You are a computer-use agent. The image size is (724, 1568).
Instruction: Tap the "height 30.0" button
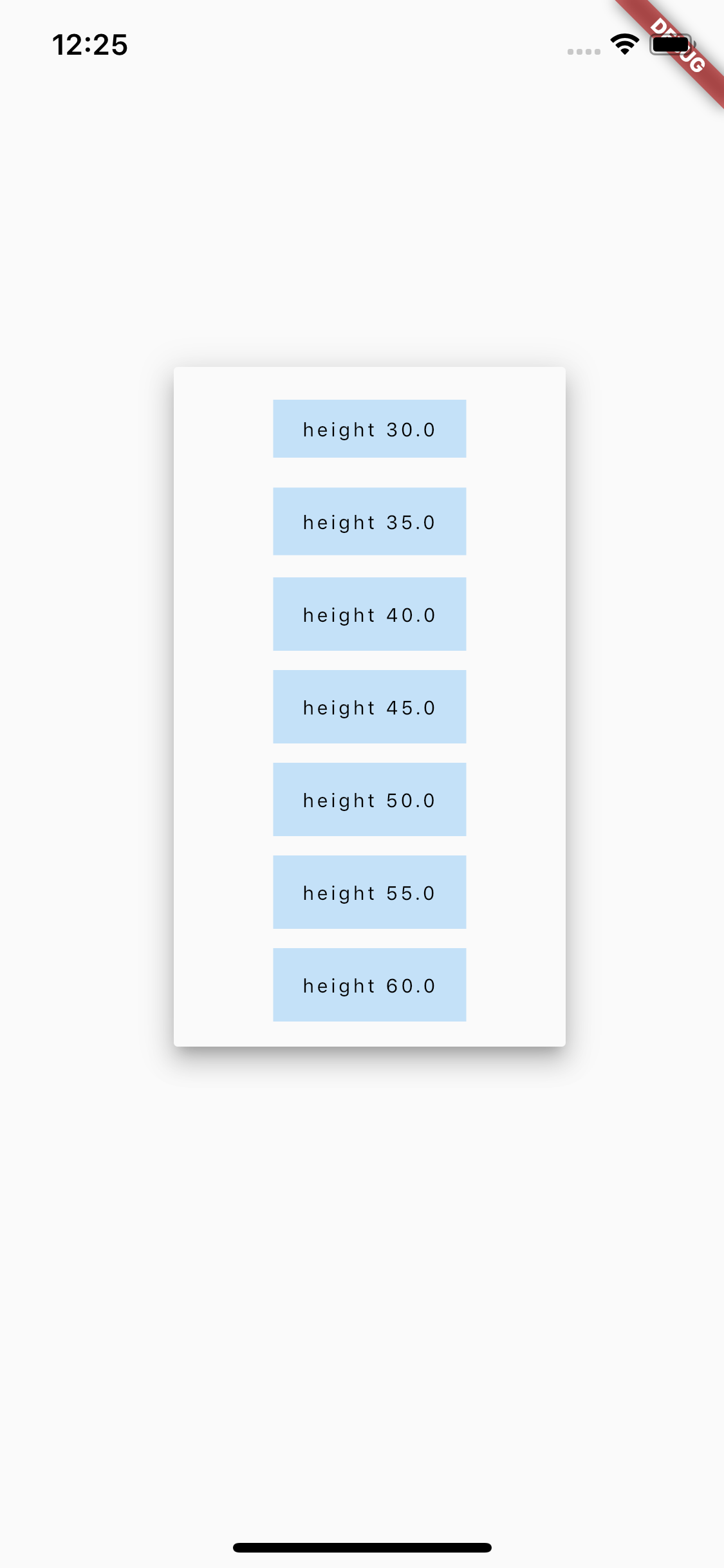(369, 429)
